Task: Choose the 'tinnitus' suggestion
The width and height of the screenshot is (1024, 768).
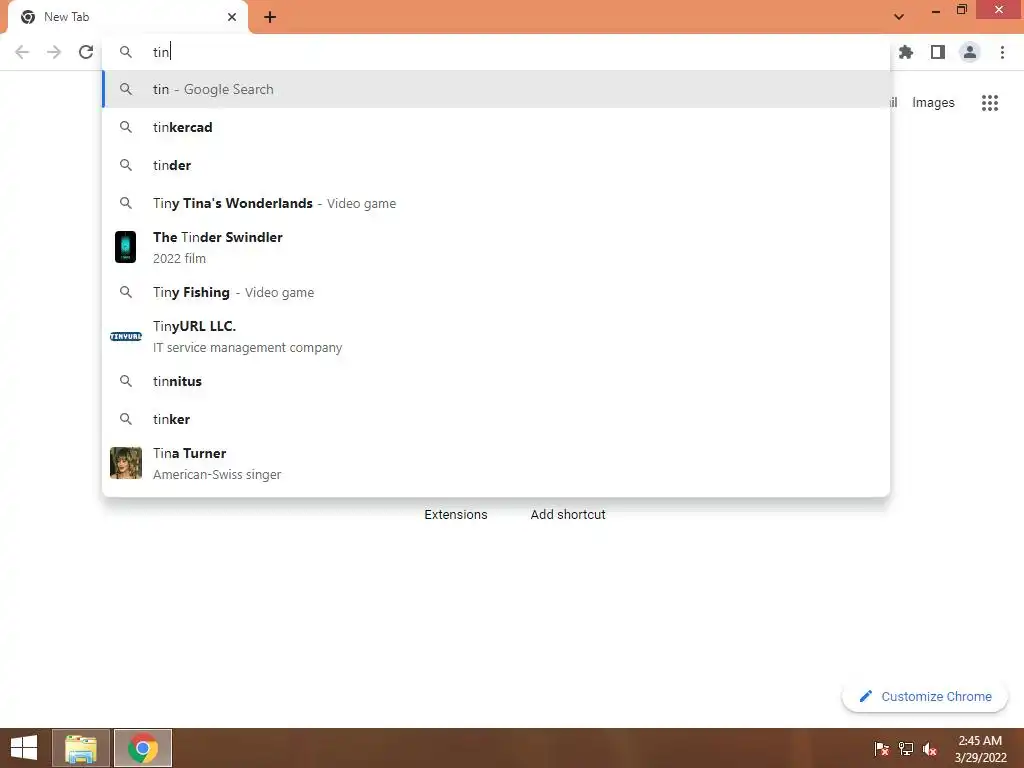Action: pyautogui.click(x=496, y=381)
